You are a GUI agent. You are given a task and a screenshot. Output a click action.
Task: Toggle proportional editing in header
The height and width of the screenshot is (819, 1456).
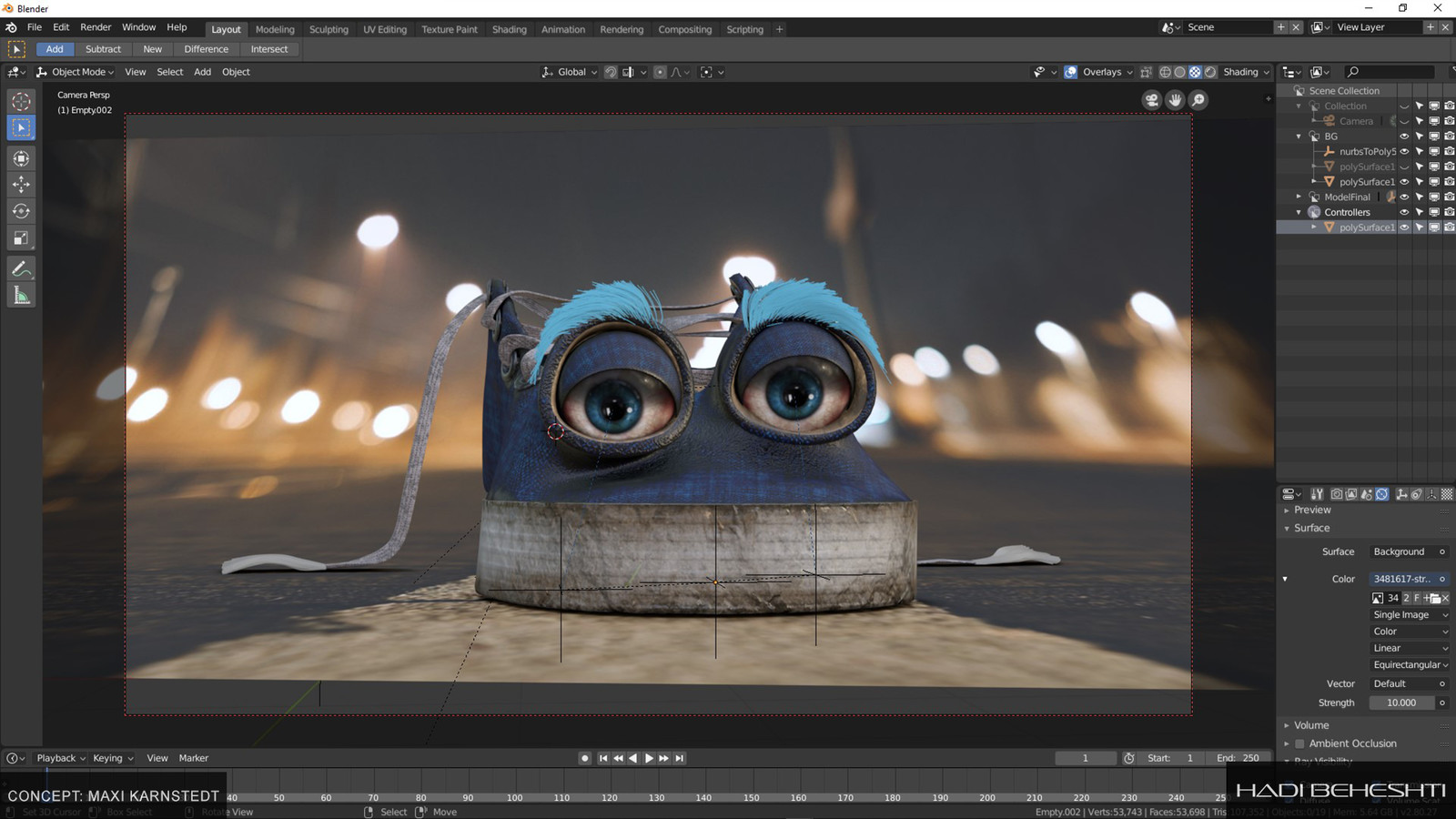(660, 72)
